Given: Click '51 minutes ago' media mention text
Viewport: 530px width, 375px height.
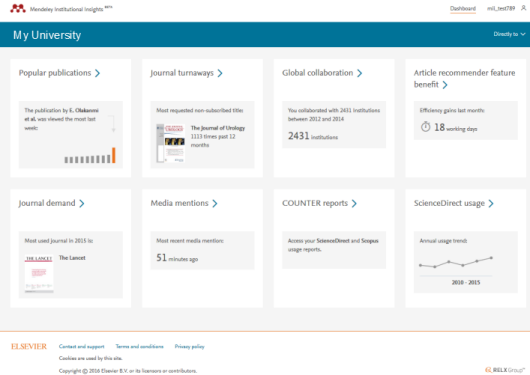Looking at the screenshot, I should pyautogui.click(x=177, y=258).
